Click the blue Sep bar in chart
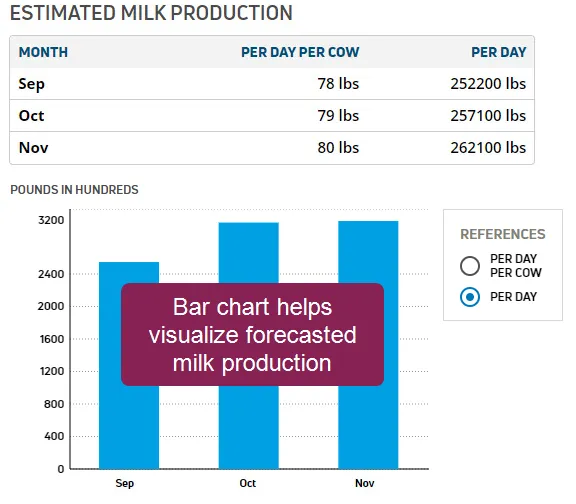The width and height of the screenshot is (576, 504). coord(129,426)
